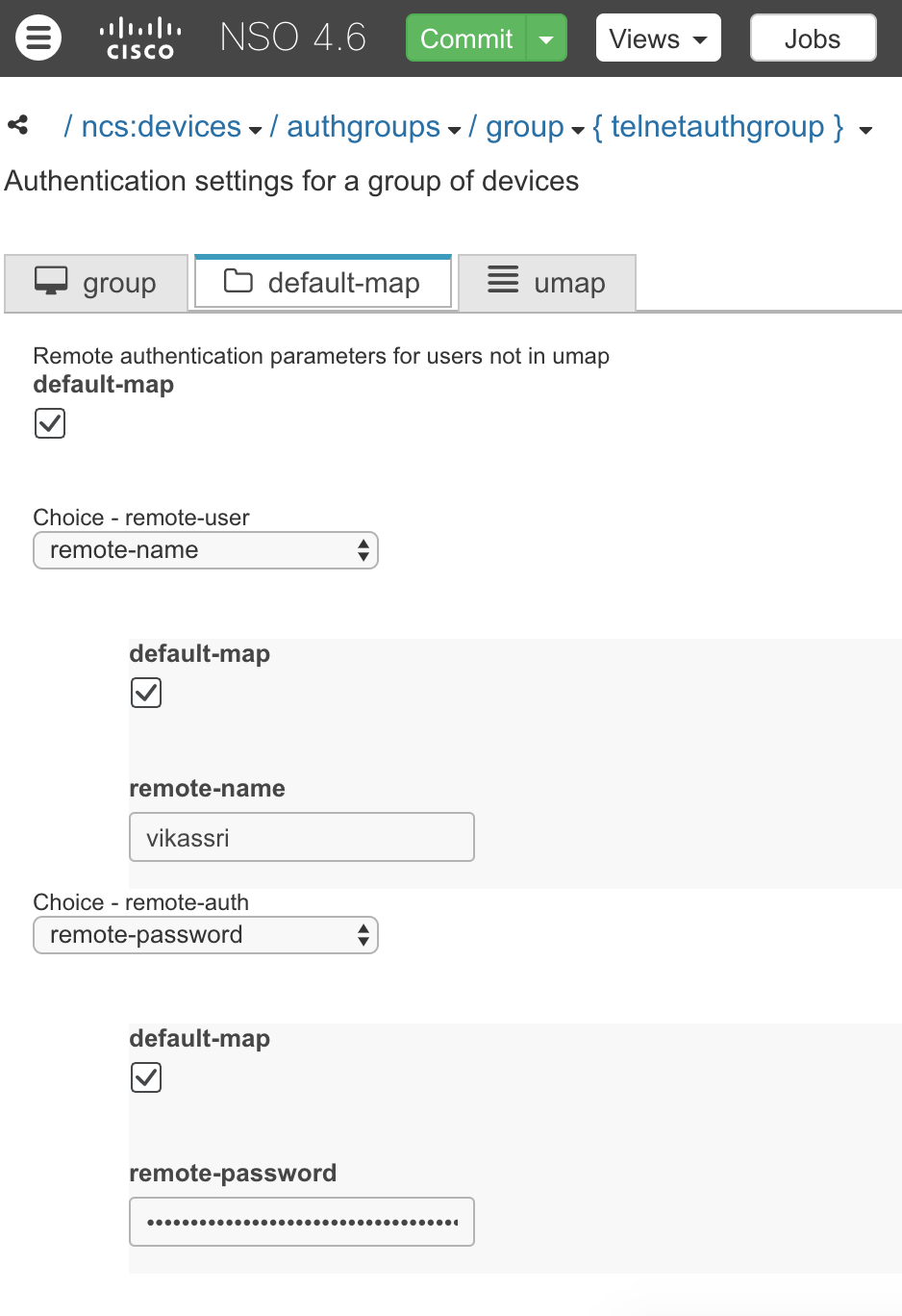Click the remote-password input field
The height and width of the screenshot is (1316, 902).
pyautogui.click(x=301, y=1222)
